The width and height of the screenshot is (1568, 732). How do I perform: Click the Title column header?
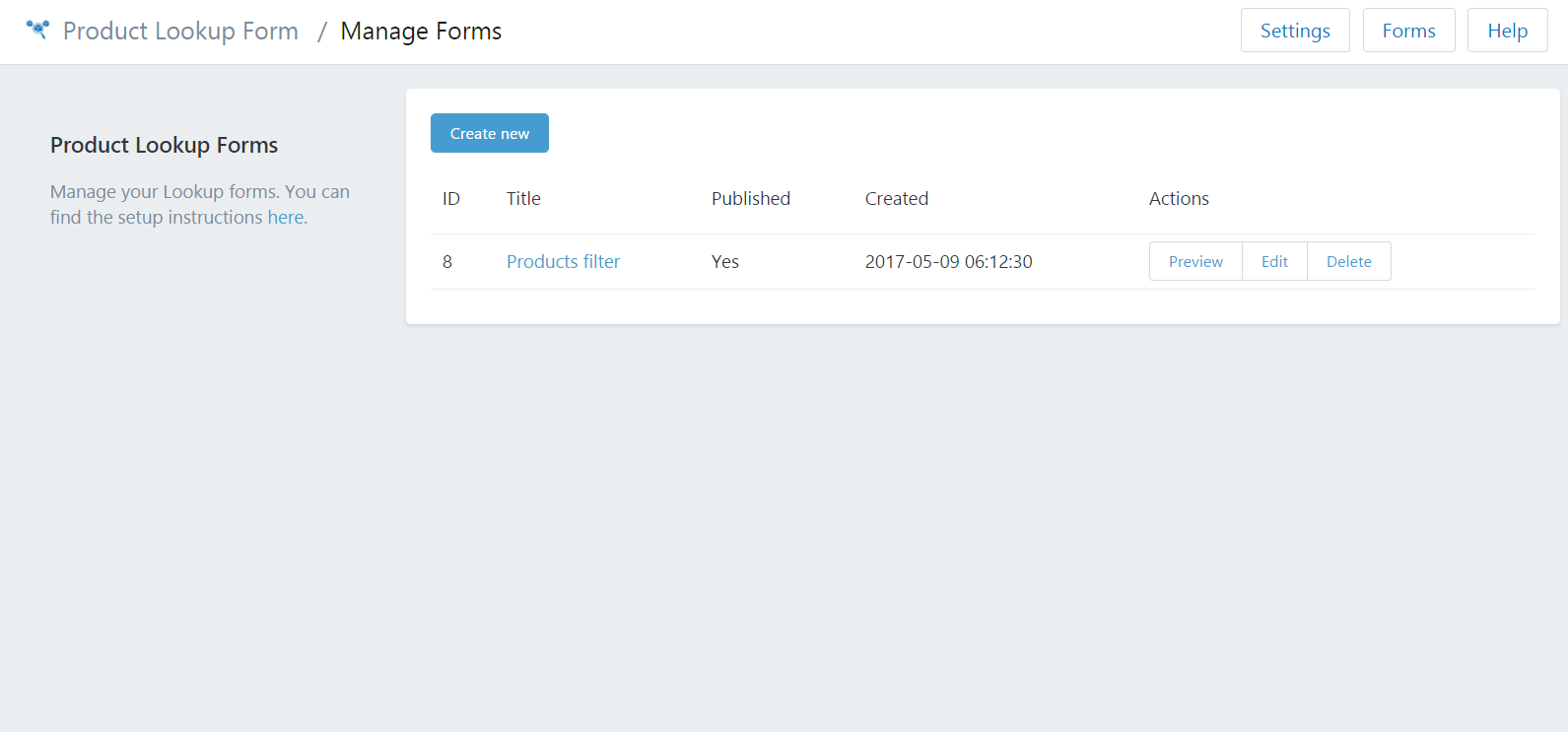(x=523, y=198)
